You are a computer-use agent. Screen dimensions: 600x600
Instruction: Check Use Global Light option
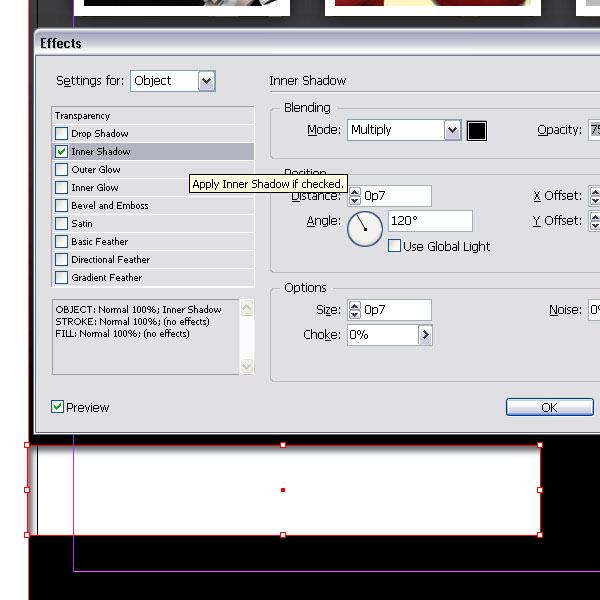click(394, 246)
